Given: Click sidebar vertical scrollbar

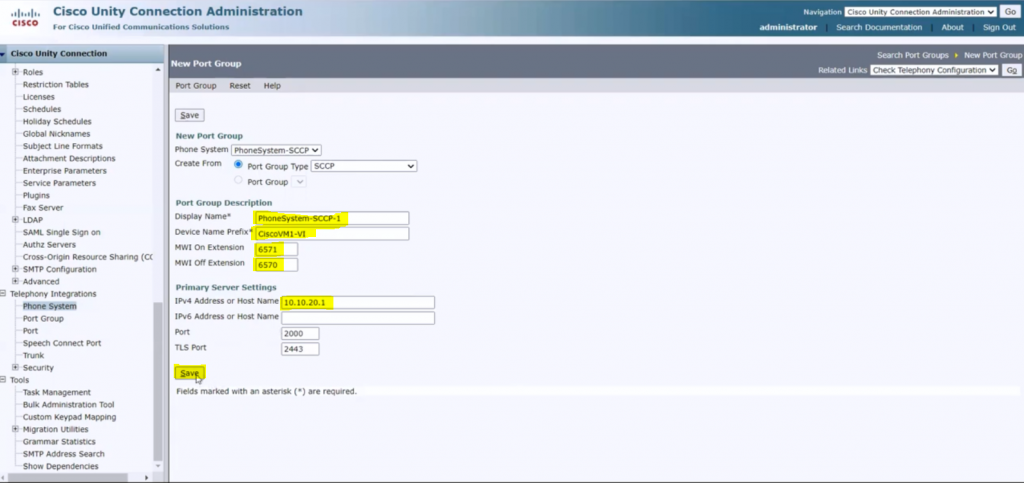Looking at the screenshot, I should pos(157,381).
